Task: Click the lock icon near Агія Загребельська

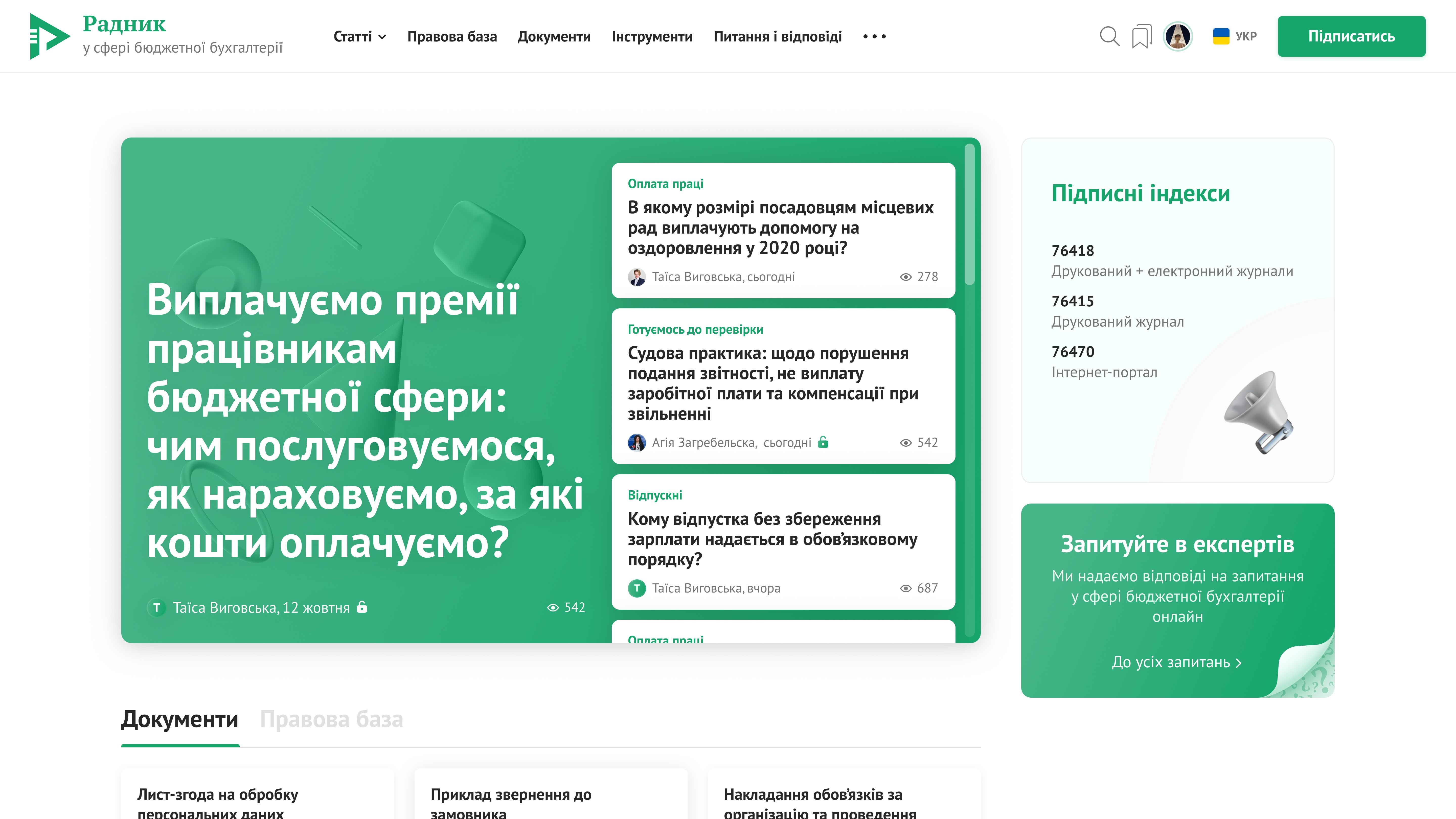Action: pyautogui.click(x=824, y=442)
